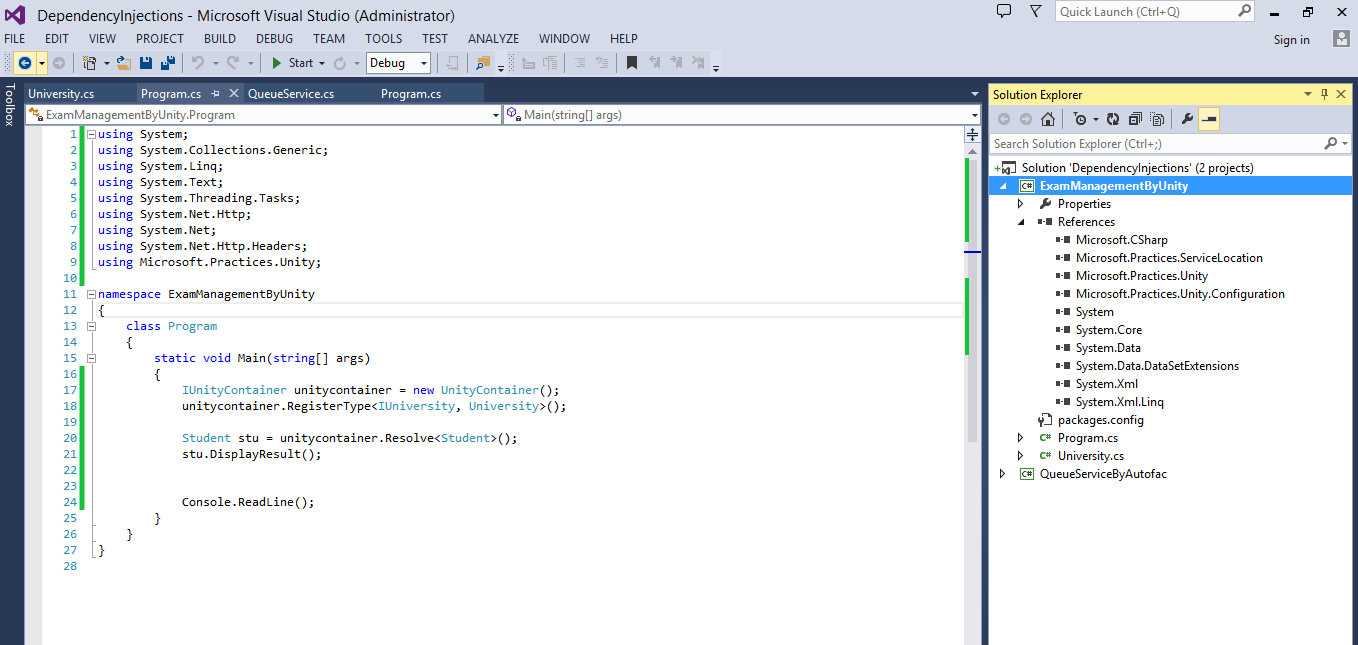The width and height of the screenshot is (1358, 645).
Task: Collapse the ExamManagementByUnity project node
Action: coord(1002,186)
